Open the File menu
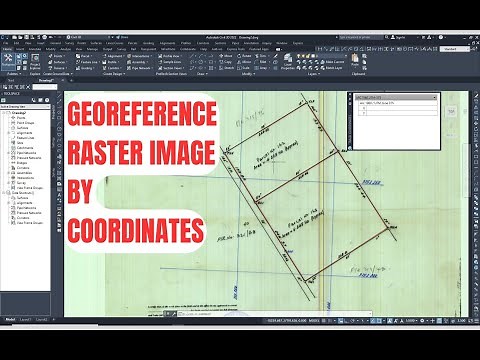 (x=6, y=43)
